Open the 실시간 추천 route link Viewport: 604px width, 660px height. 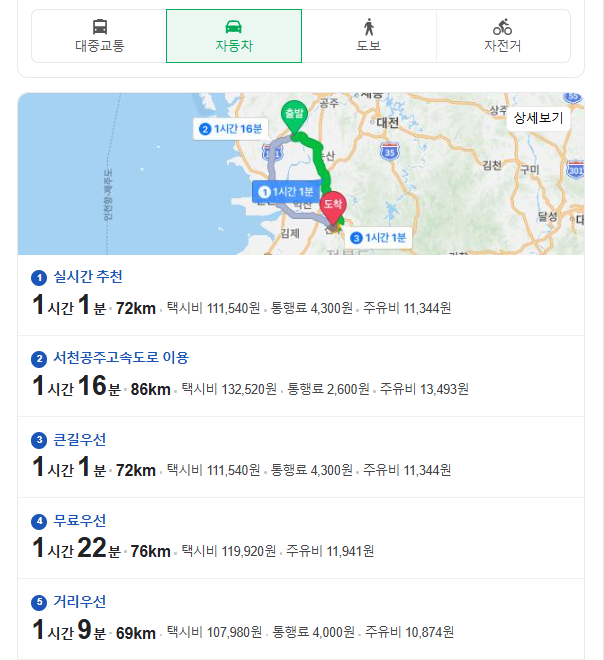88,277
